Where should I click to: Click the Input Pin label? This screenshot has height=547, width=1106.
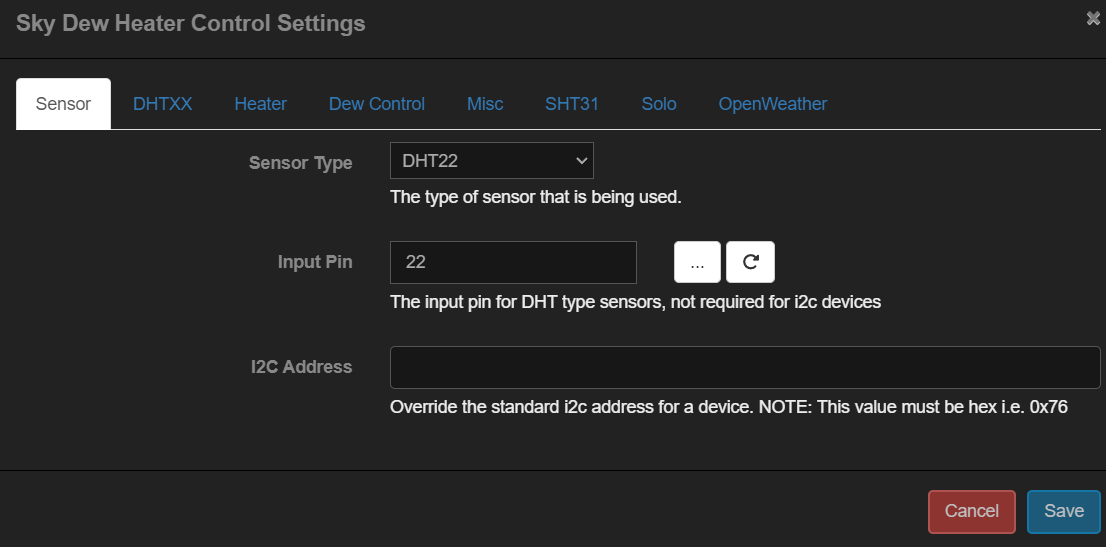point(314,262)
